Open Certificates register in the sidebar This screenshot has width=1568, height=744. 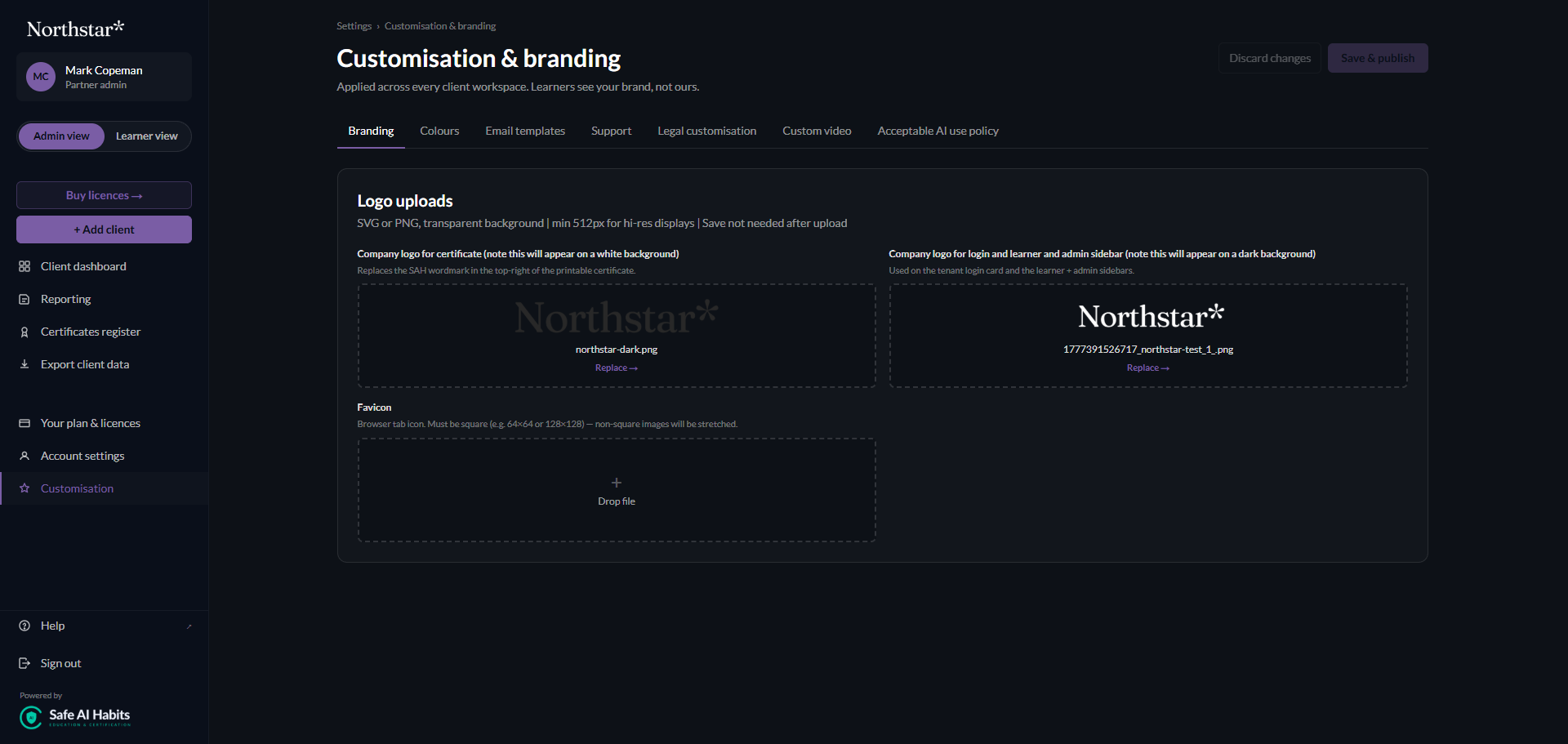[104, 332]
